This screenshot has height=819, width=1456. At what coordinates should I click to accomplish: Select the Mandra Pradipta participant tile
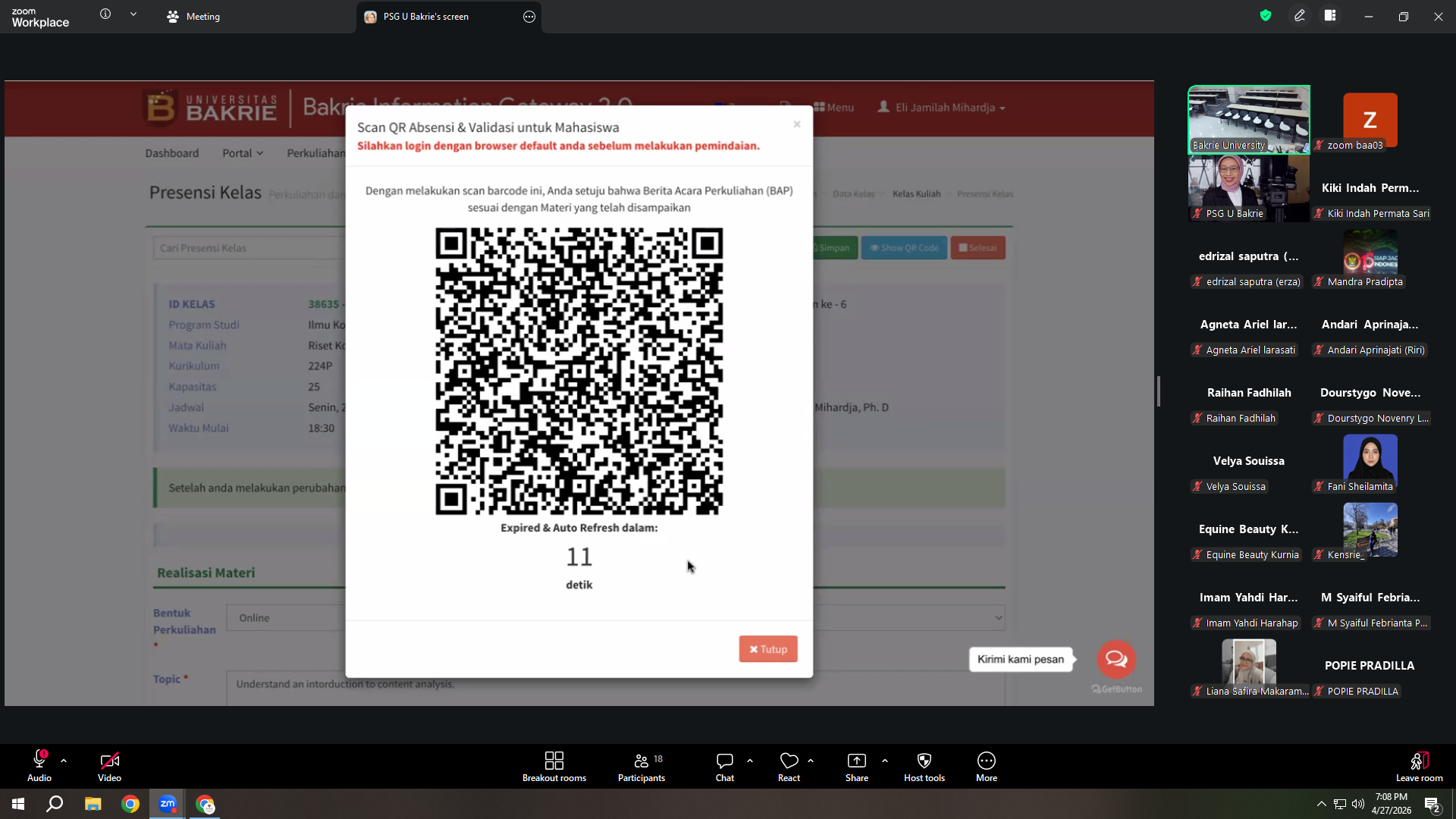(x=1370, y=256)
